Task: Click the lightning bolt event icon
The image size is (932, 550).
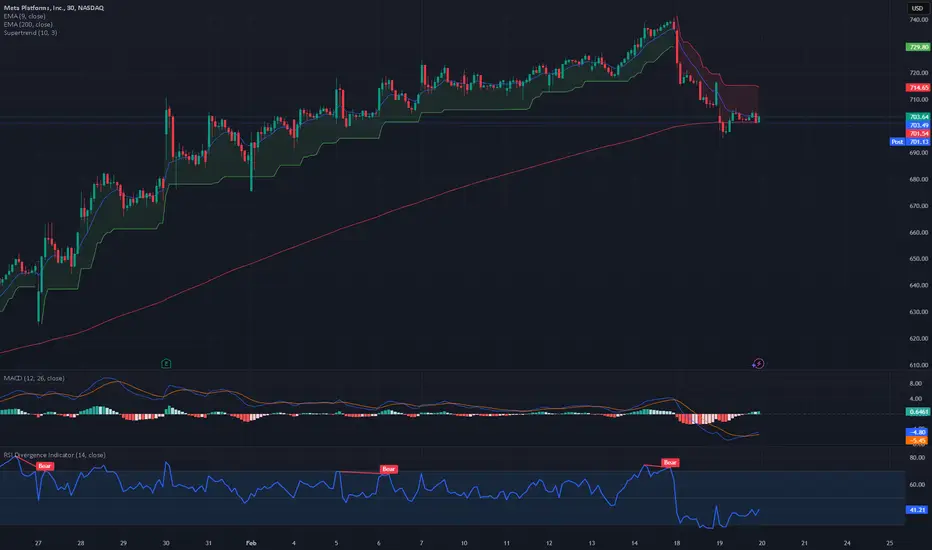Action: (x=758, y=363)
